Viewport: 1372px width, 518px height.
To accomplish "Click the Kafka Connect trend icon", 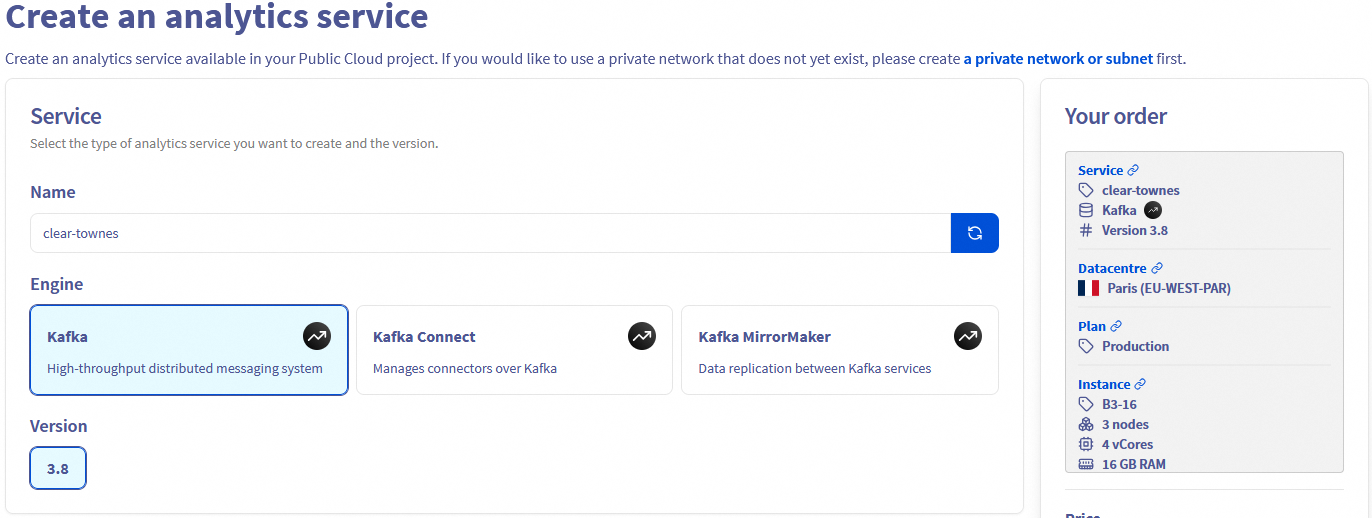I will tap(642, 337).
